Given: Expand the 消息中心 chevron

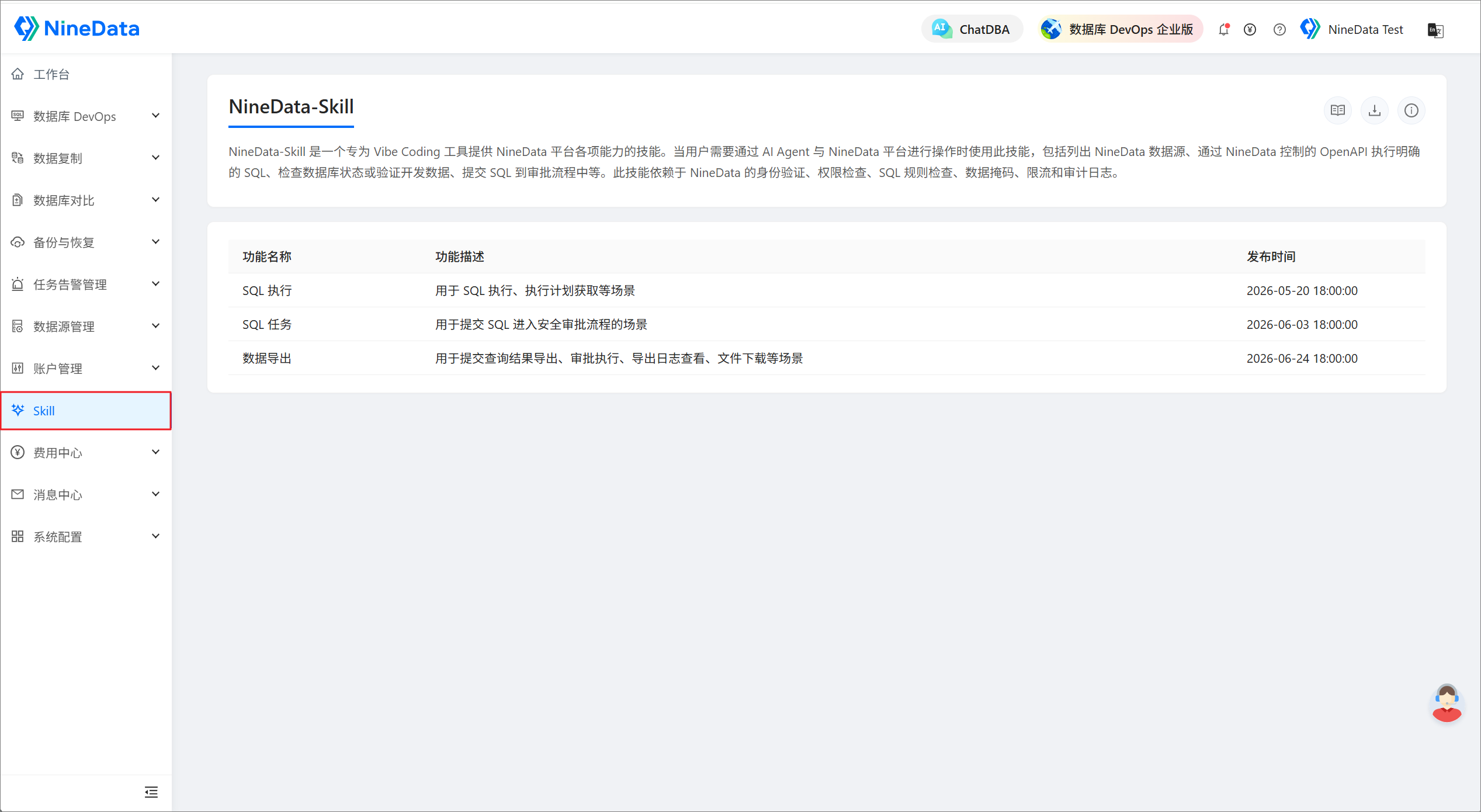Looking at the screenshot, I should point(155,494).
